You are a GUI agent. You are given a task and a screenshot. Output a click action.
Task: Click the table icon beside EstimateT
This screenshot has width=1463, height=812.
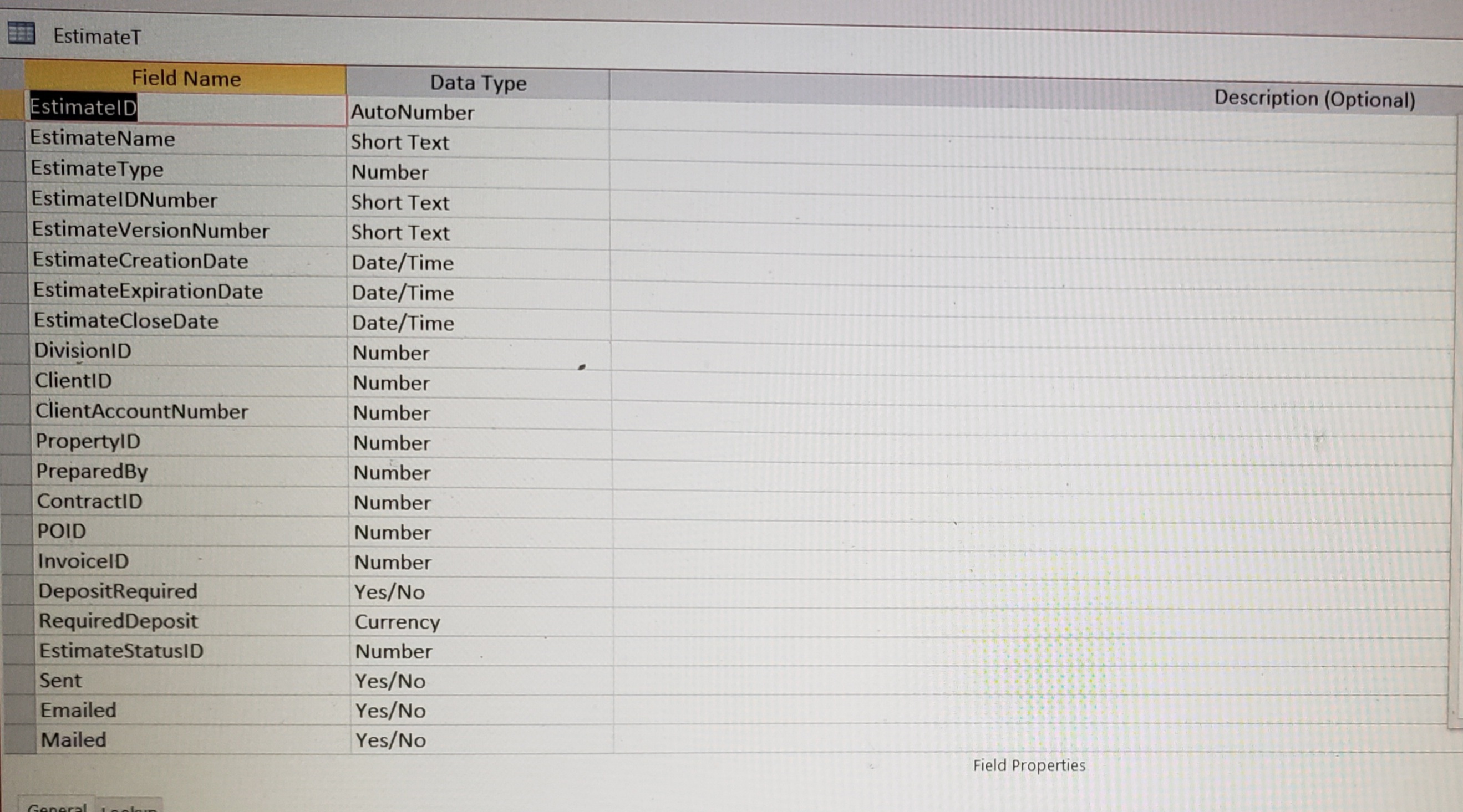[x=22, y=33]
